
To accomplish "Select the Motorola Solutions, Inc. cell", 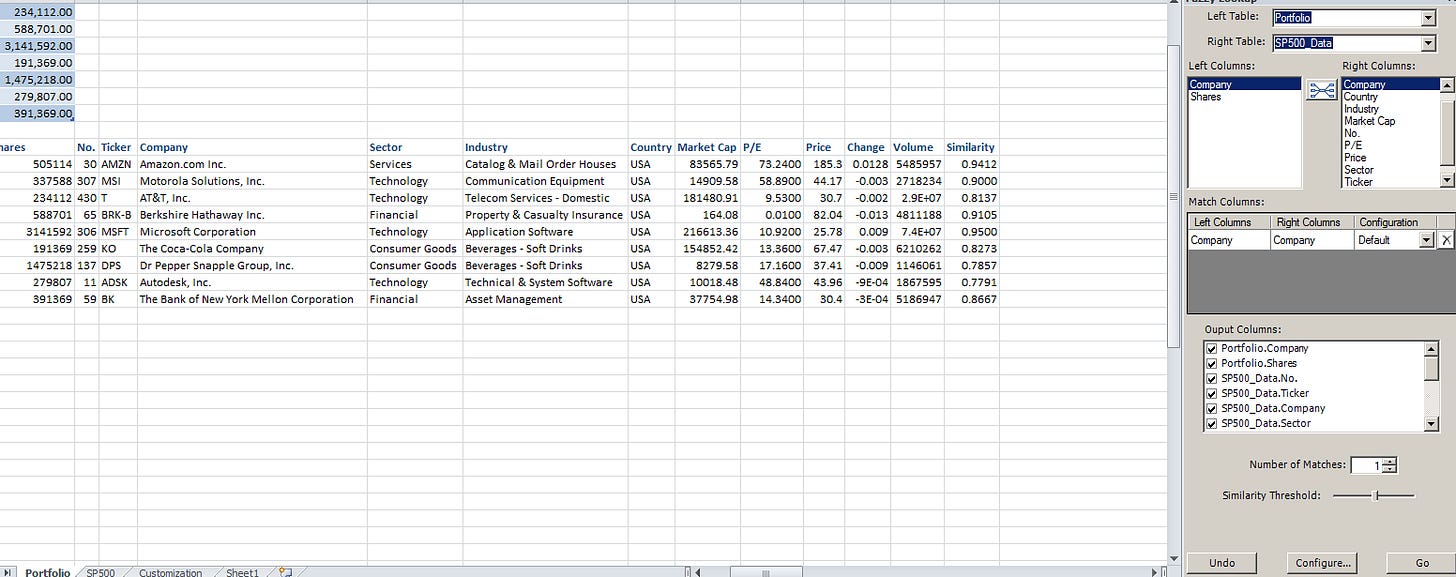I will pos(252,181).
